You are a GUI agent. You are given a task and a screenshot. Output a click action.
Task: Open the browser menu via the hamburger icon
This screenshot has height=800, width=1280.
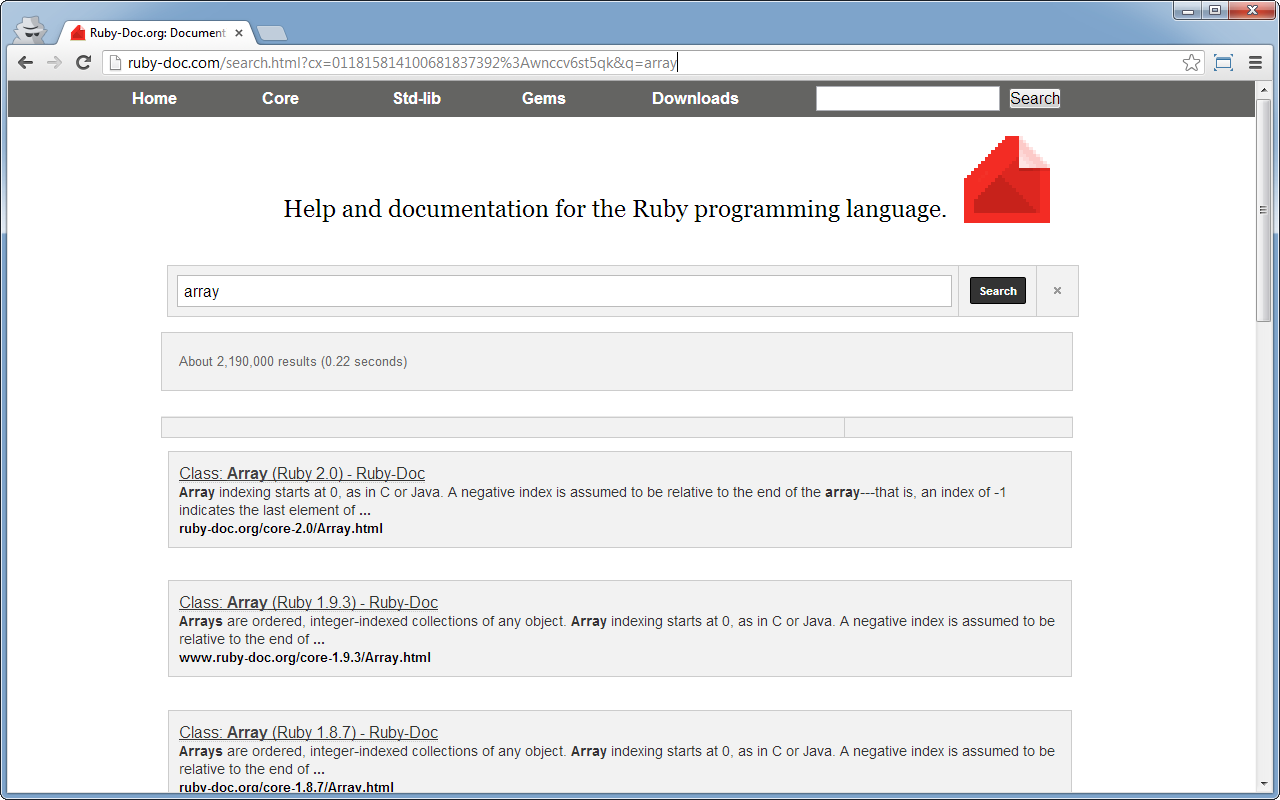(x=1256, y=62)
